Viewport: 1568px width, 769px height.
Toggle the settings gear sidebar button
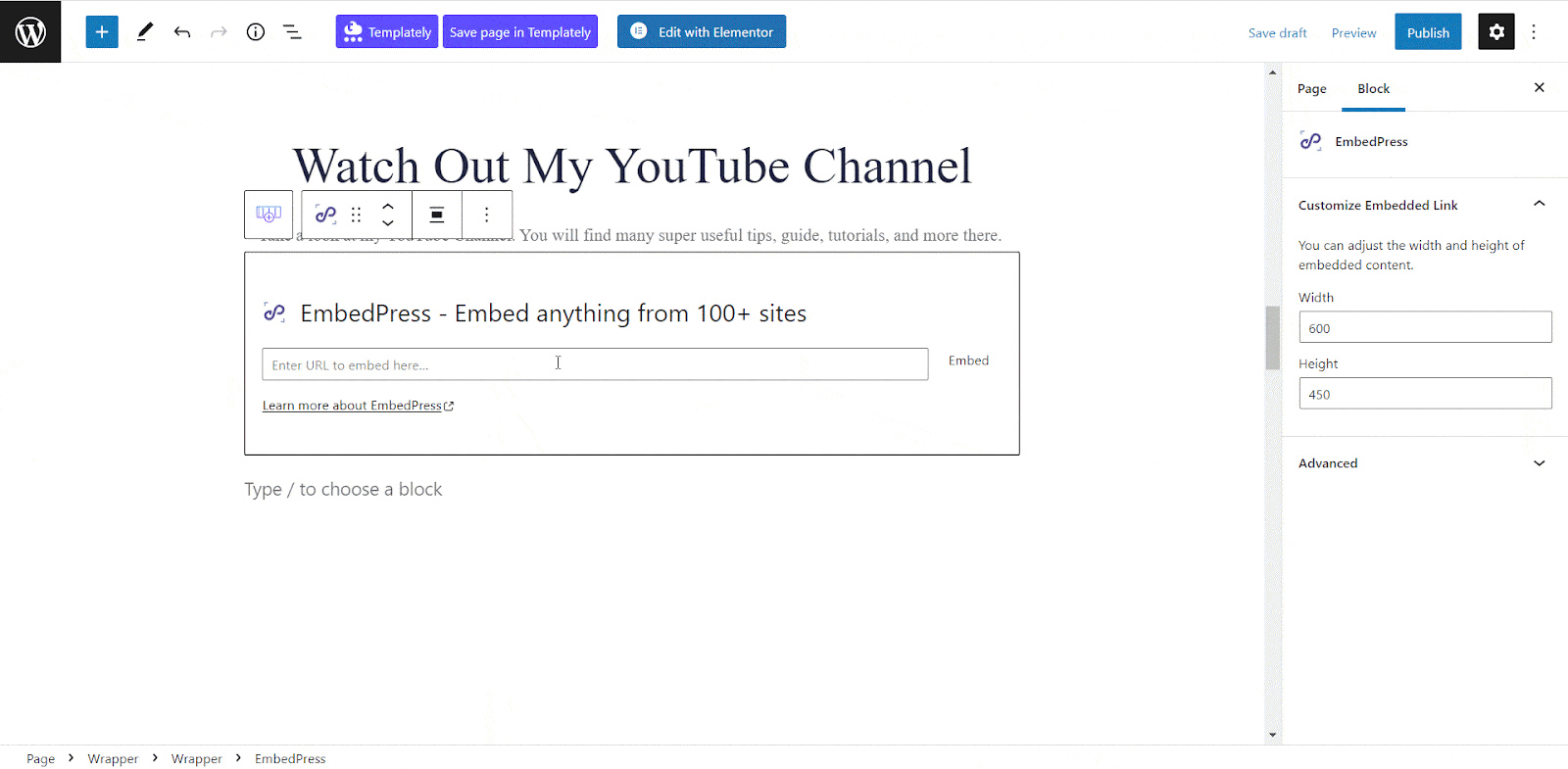(x=1495, y=31)
